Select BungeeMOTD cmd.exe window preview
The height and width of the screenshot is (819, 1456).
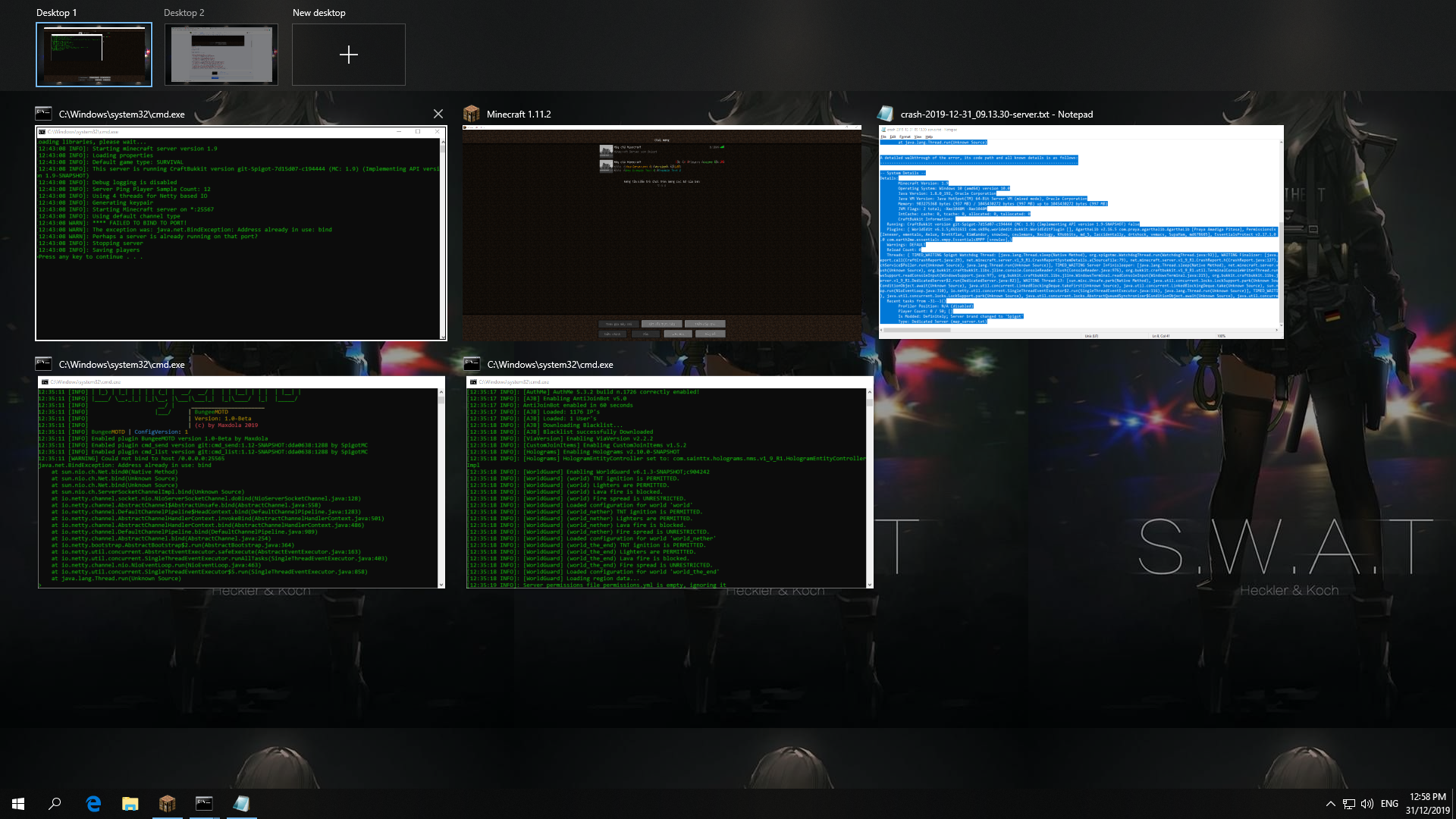coord(241,482)
